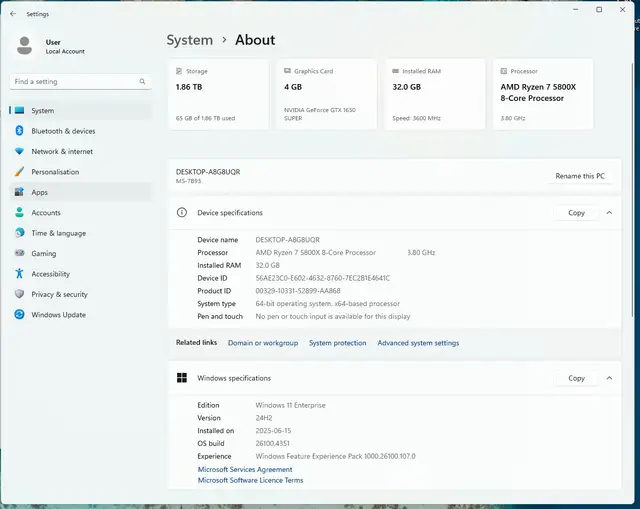Click the Personalisation paintbrush icon
The image size is (640, 509).
tap(19, 171)
